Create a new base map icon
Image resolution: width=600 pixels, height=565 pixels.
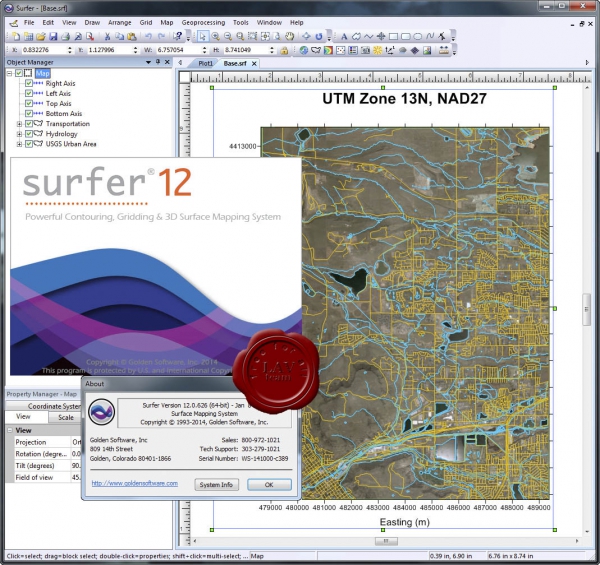pyautogui.click(x=316, y=50)
